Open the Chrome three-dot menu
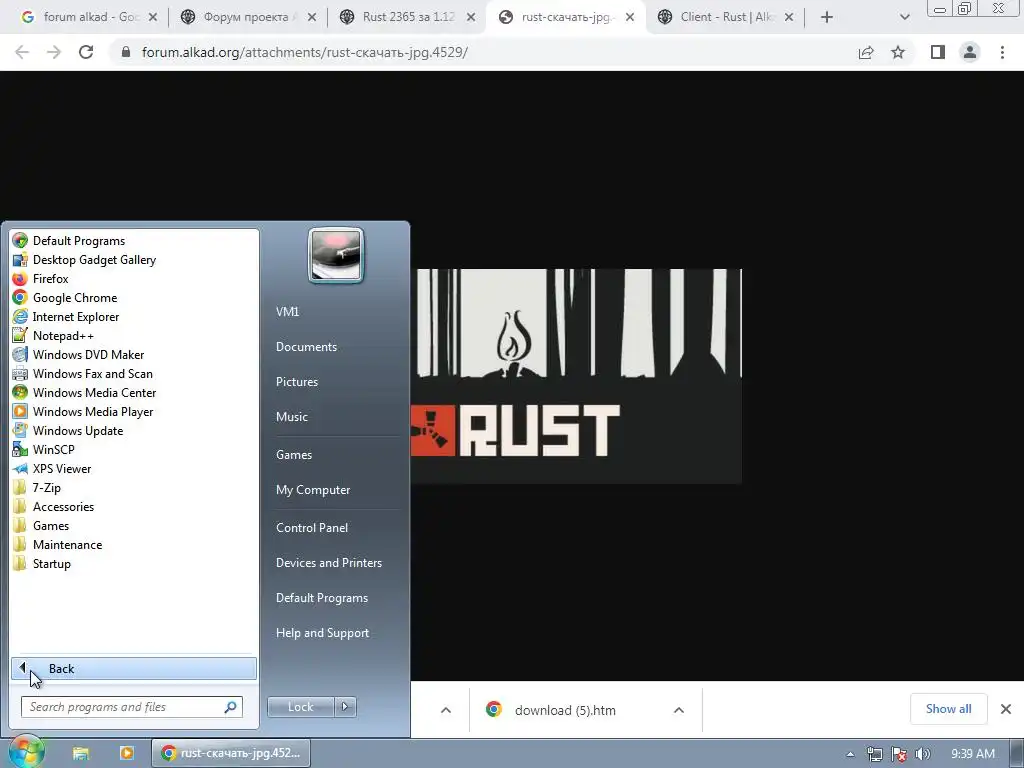Image resolution: width=1024 pixels, height=768 pixels. point(1002,52)
